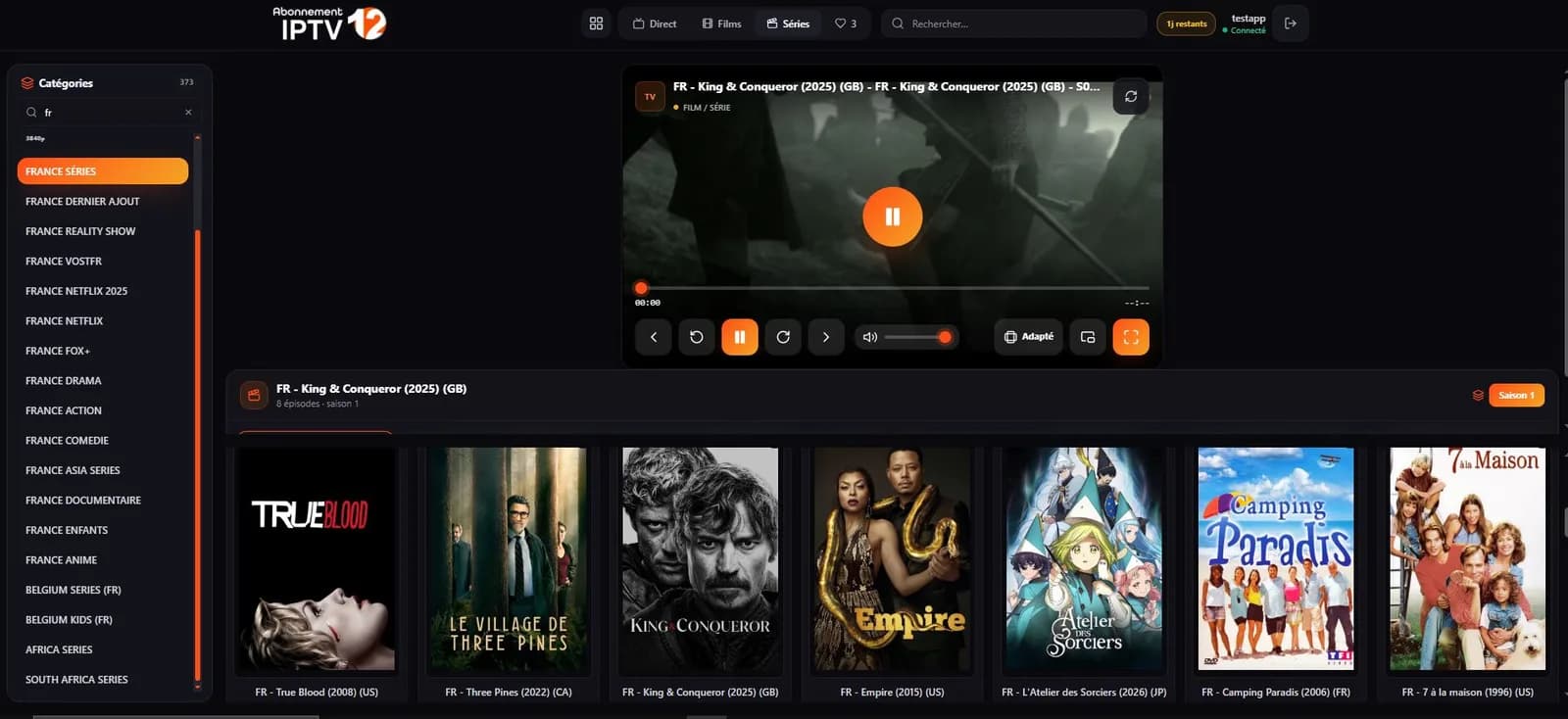Open the 1j restants subscription badge

point(1186,24)
